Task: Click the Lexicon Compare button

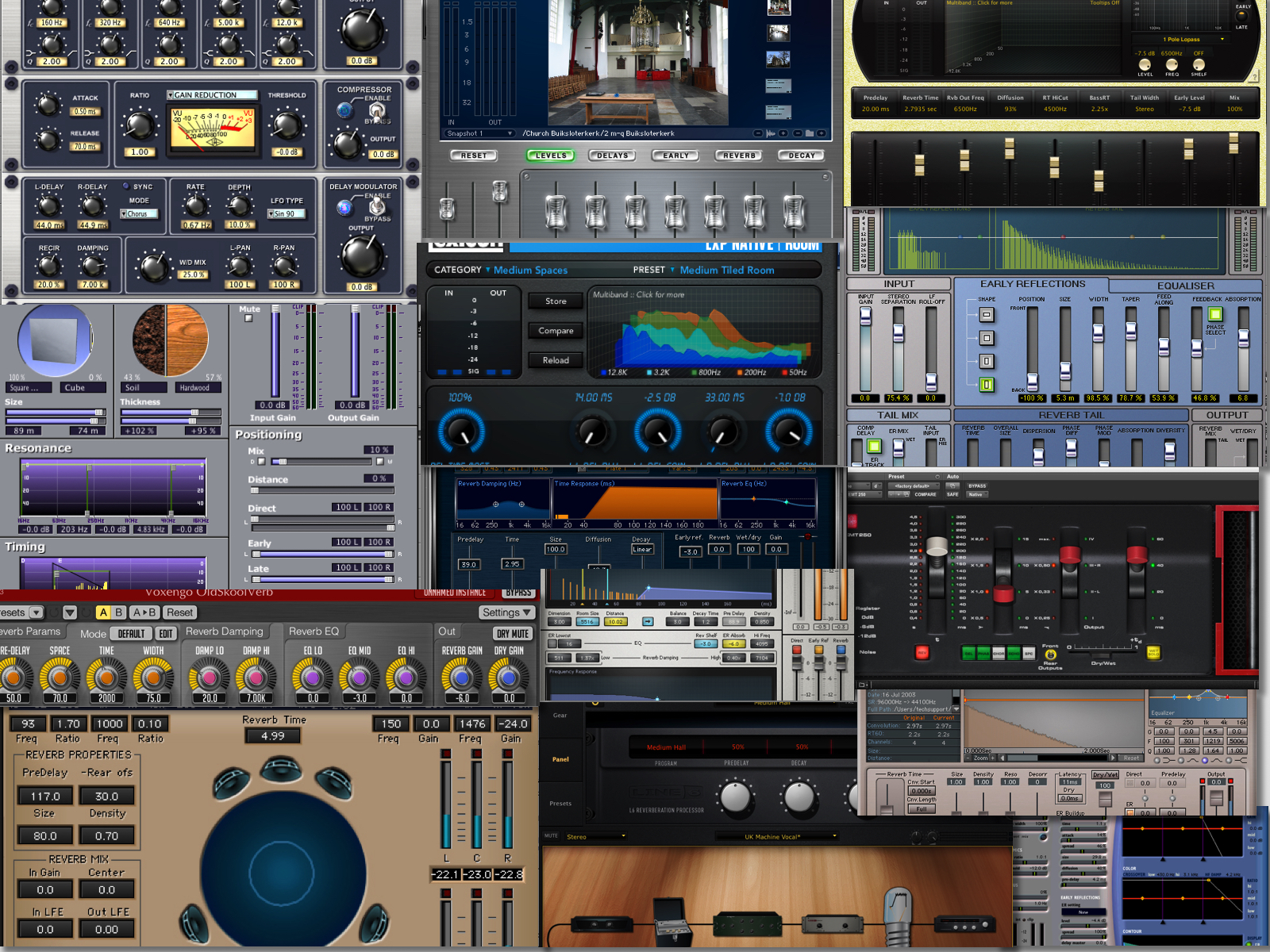Action: (x=556, y=331)
